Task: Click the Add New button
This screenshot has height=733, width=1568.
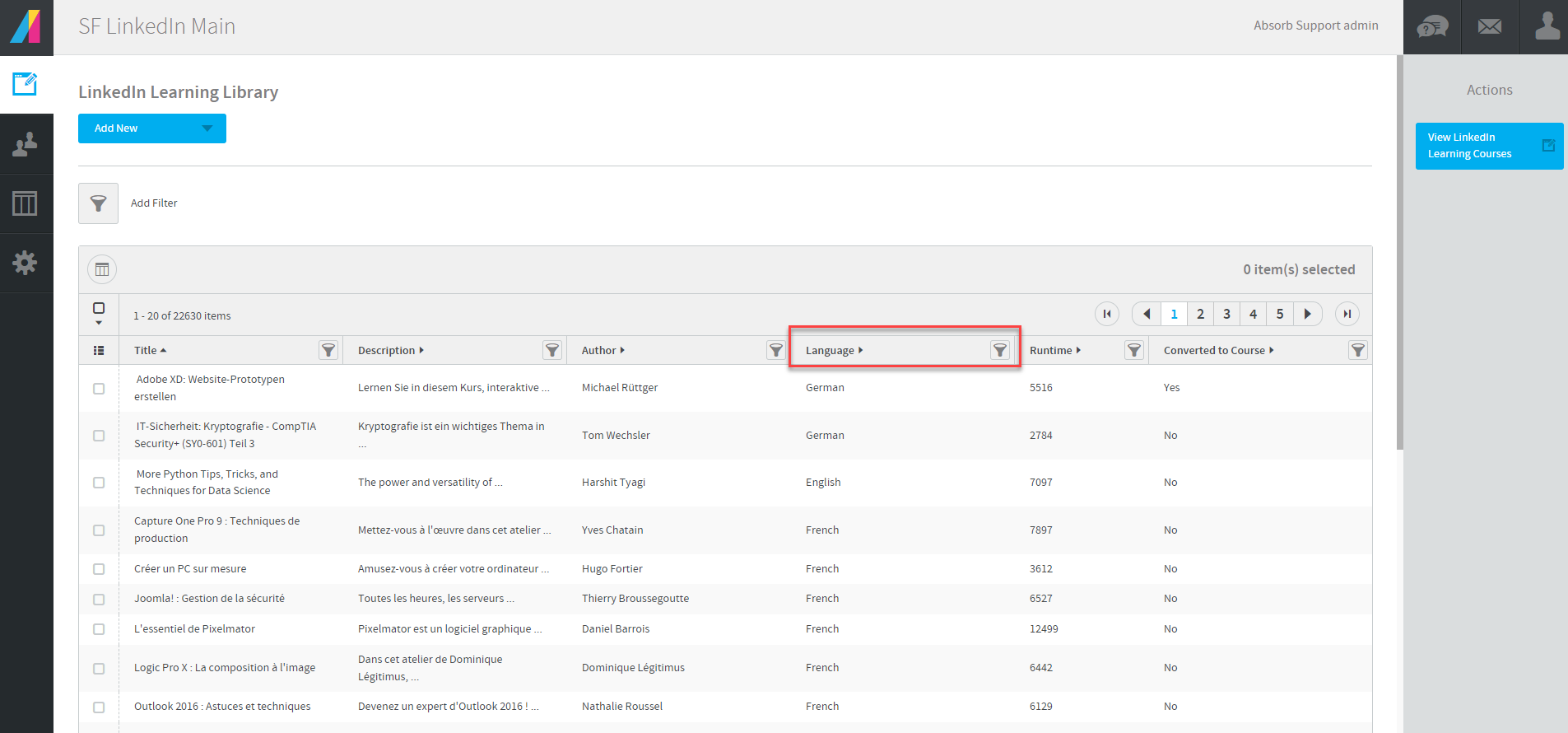Action: tap(152, 128)
